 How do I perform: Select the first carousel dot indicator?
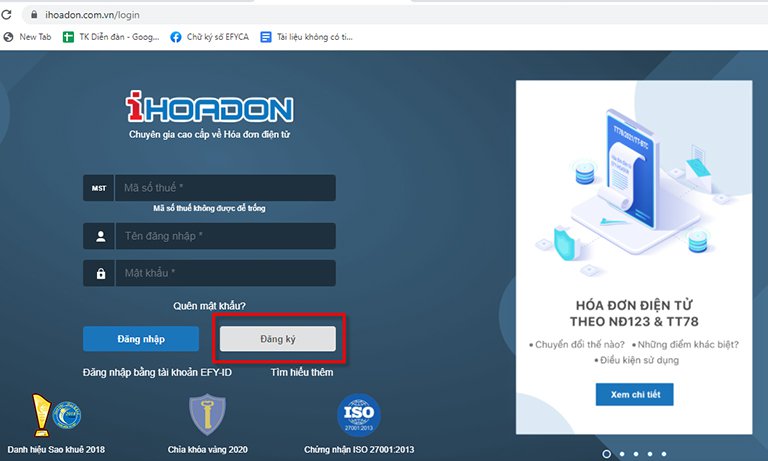pyautogui.click(x=606, y=453)
